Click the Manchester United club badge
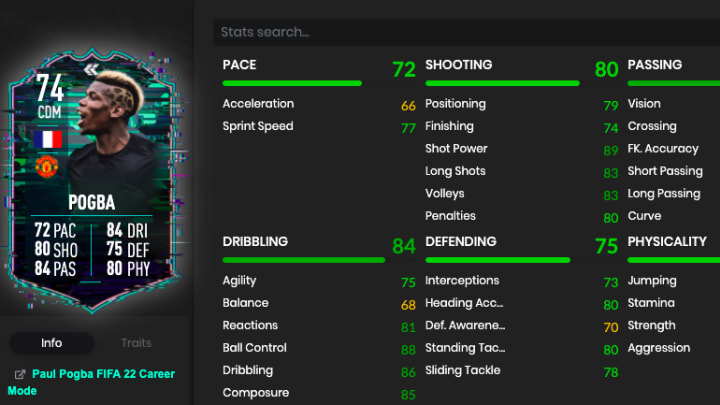Screen dimensions: 720x405 (x=47, y=166)
